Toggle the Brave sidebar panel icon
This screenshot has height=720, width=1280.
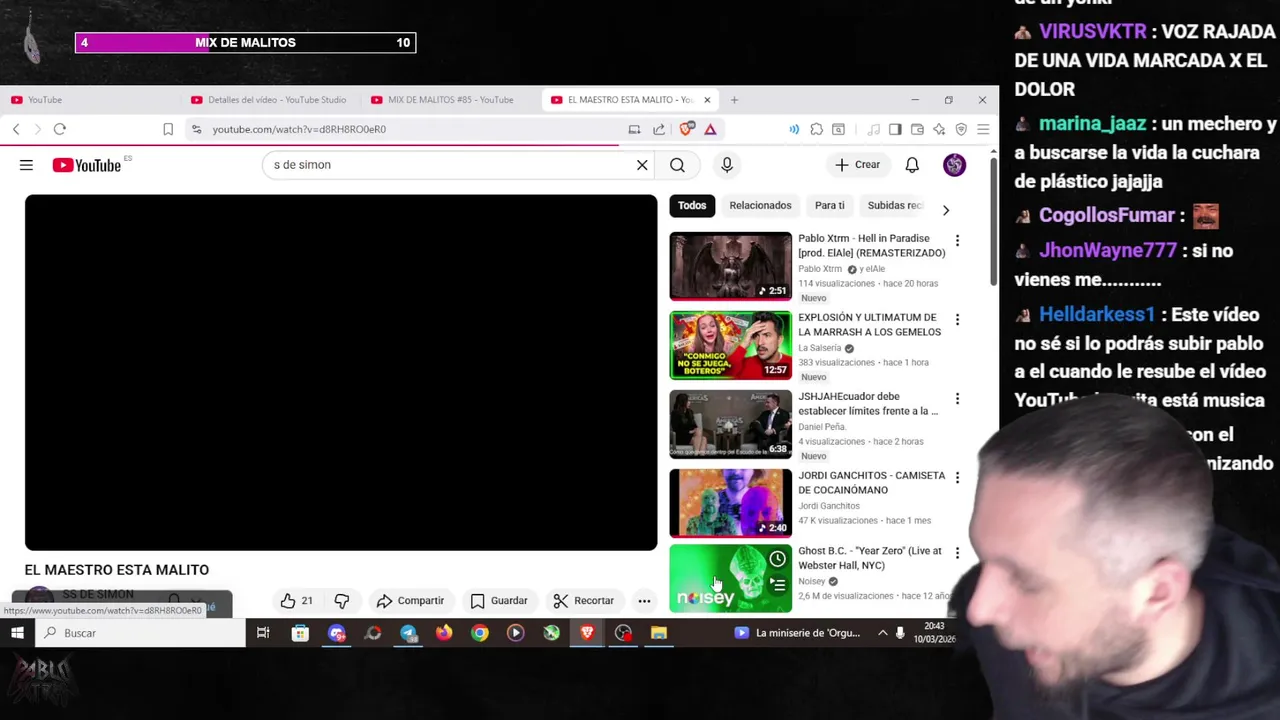click(x=895, y=129)
